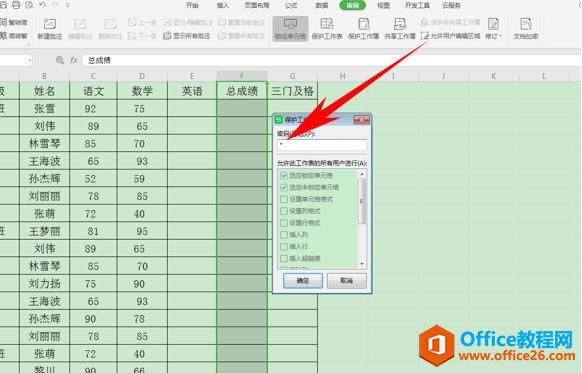Click 重置当前批注 reset current comment
Screen dimensions: 582x373
pos(241,22)
